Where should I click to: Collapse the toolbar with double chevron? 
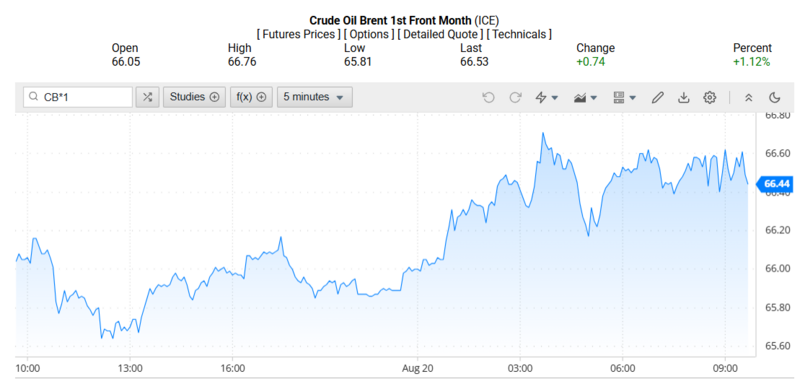tap(748, 97)
